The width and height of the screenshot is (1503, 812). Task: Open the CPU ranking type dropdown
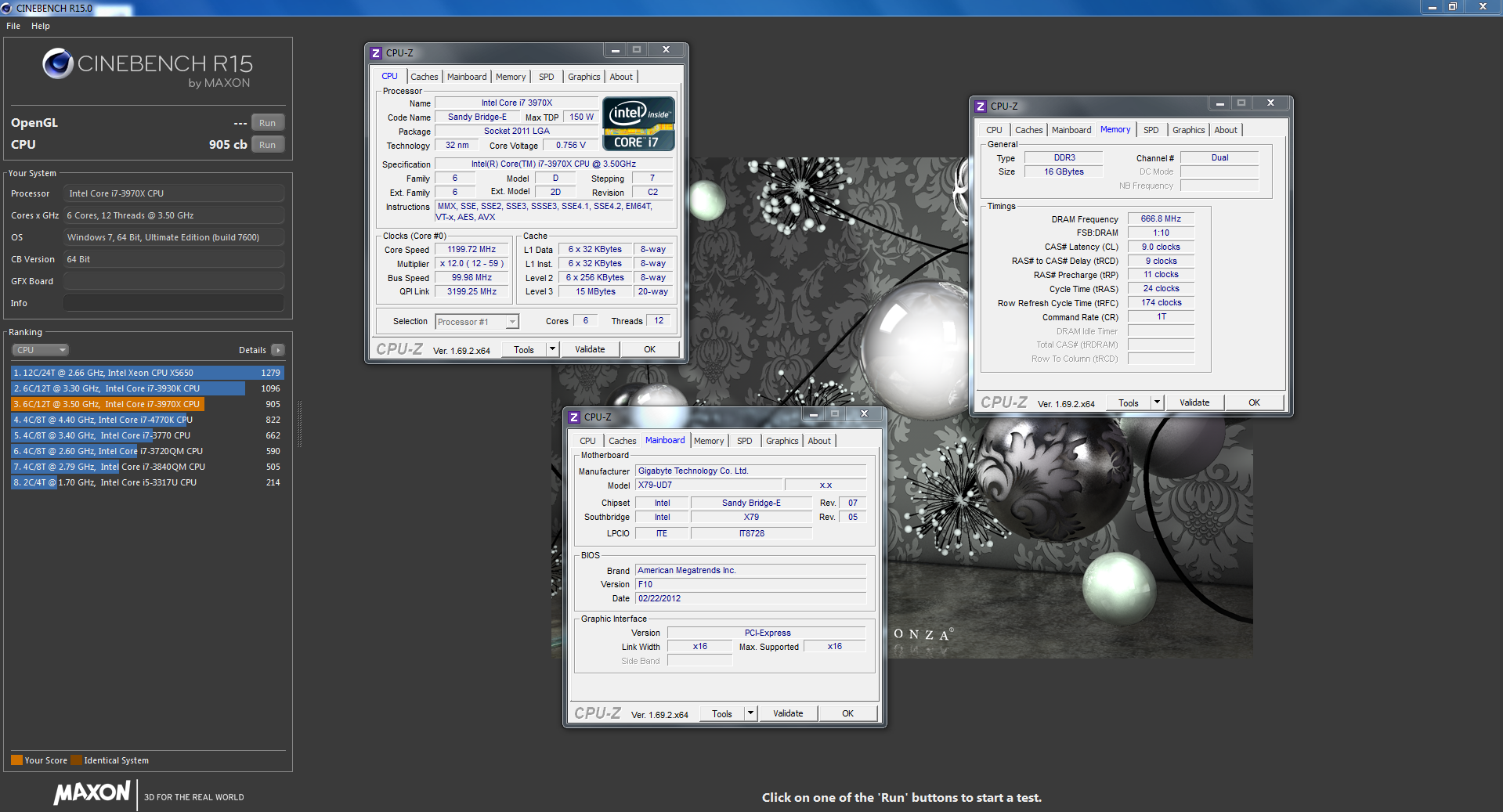pos(40,350)
